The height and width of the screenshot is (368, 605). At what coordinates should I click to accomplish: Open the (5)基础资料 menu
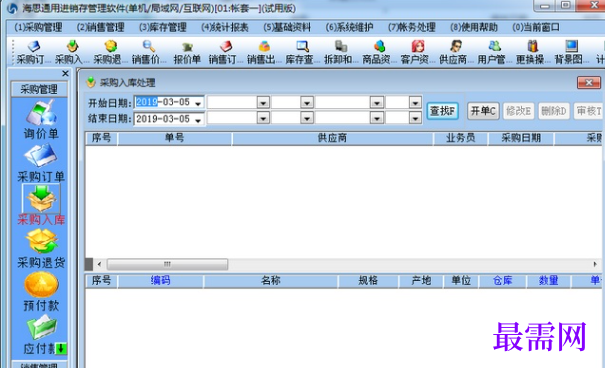coord(287,27)
